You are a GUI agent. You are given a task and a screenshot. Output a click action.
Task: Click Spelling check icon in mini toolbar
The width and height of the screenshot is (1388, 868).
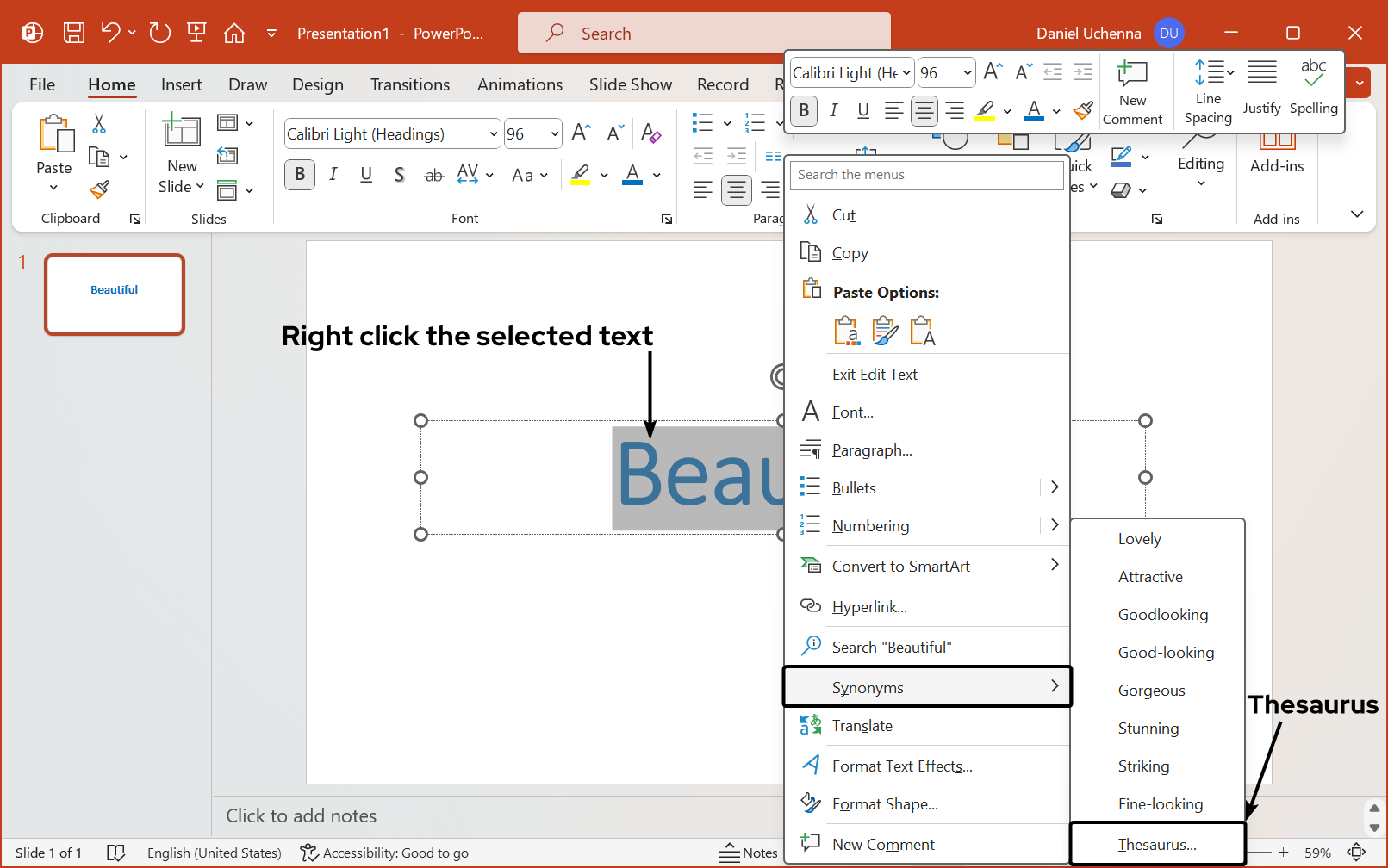pos(1313,86)
